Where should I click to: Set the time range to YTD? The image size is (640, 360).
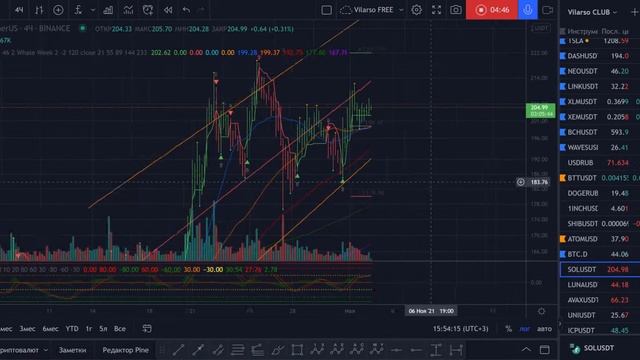point(72,329)
